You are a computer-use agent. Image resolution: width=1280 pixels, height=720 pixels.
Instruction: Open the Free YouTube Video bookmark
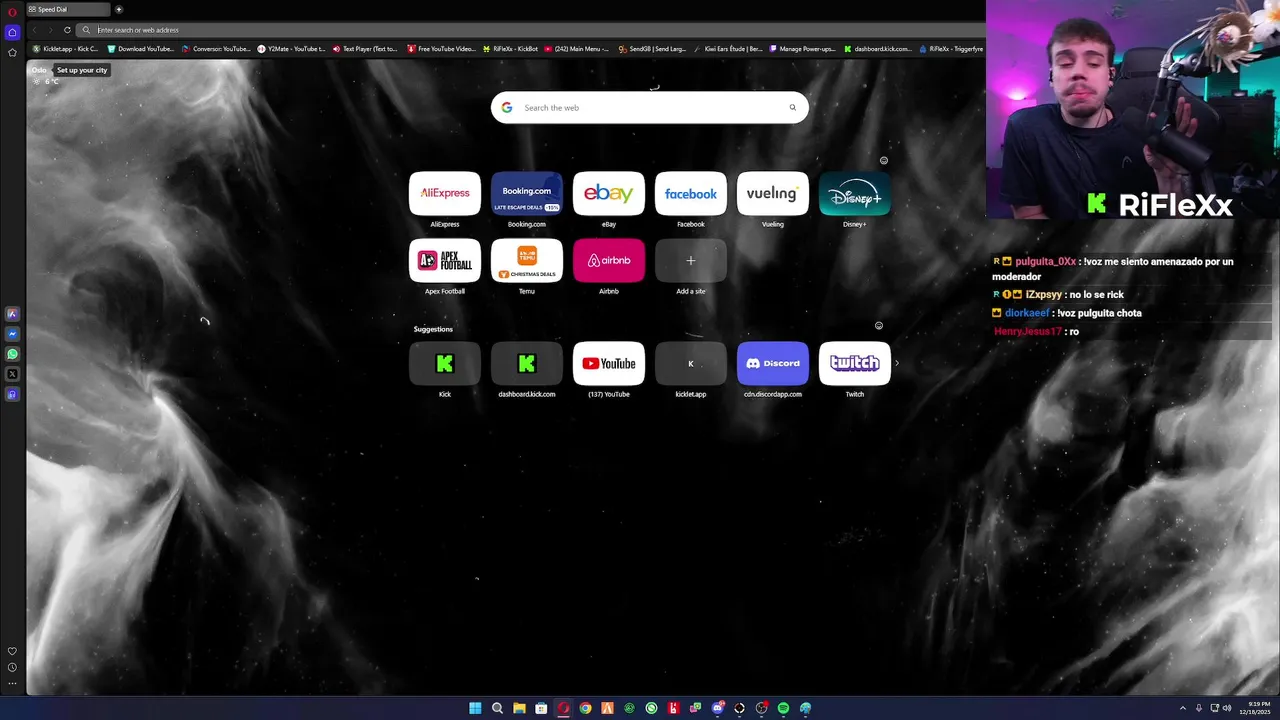tap(441, 48)
